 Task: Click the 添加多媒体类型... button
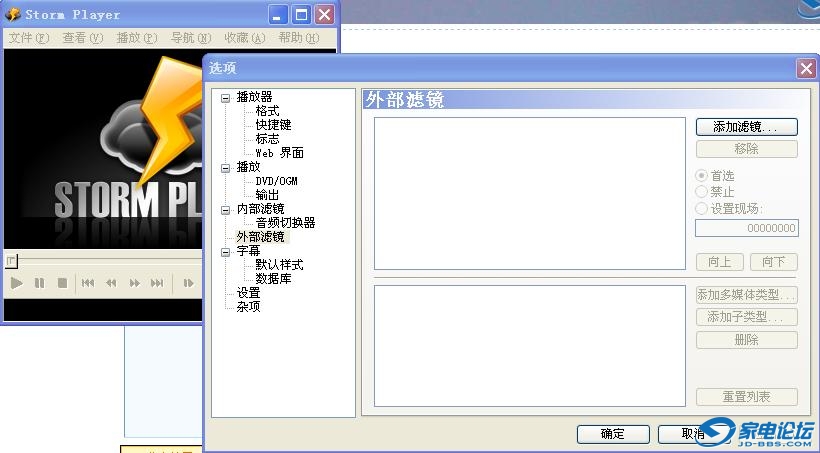point(747,295)
